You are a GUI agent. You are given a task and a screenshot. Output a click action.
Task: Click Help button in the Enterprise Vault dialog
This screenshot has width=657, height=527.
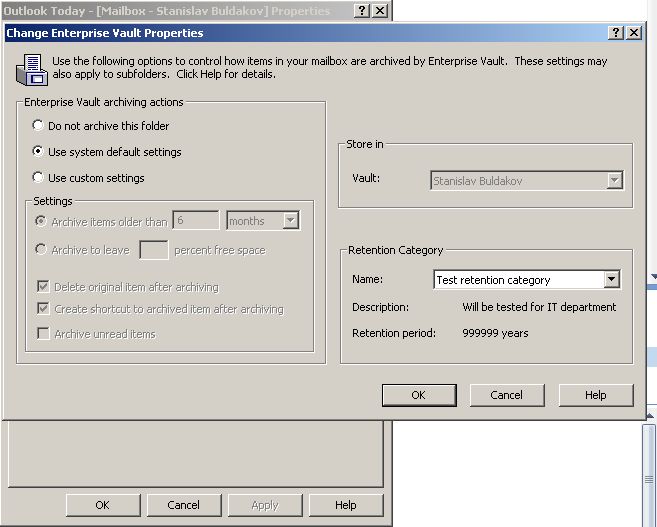[x=595, y=395]
